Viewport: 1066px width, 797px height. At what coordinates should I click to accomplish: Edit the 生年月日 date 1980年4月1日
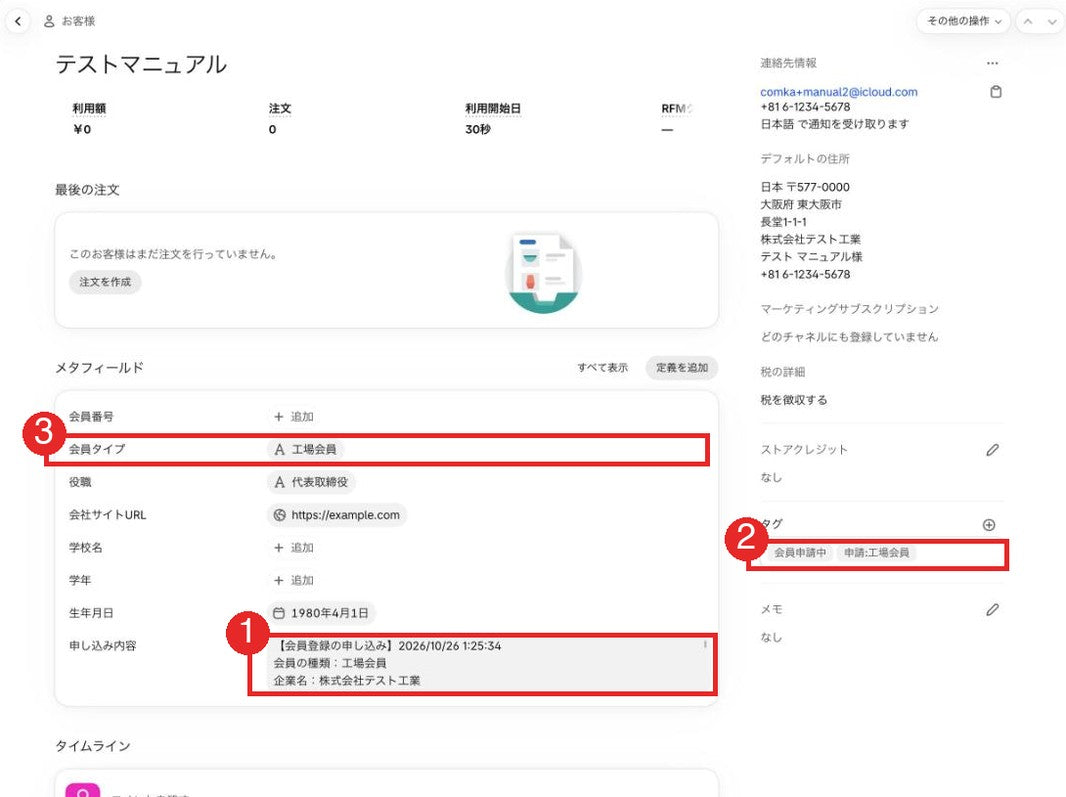pos(321,613)
